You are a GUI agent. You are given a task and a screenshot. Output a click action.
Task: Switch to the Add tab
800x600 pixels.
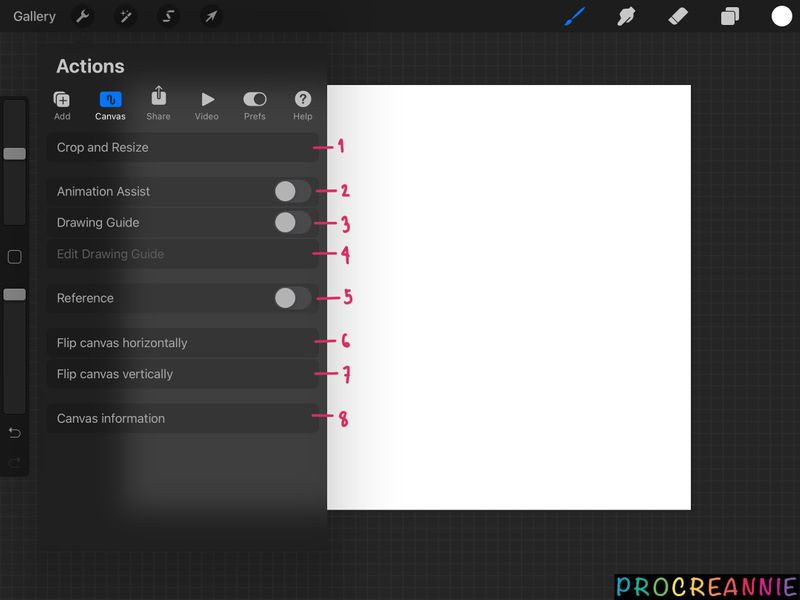tap(62, 106)
